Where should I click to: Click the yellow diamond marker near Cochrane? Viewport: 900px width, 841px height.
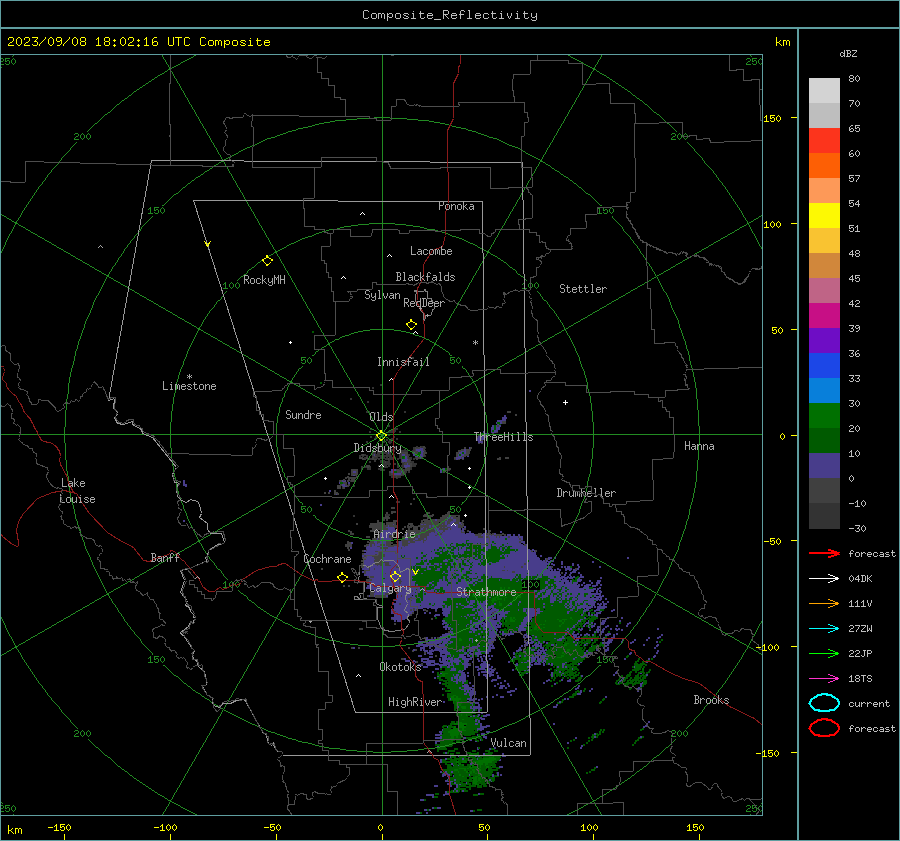[x=342, y=577]
